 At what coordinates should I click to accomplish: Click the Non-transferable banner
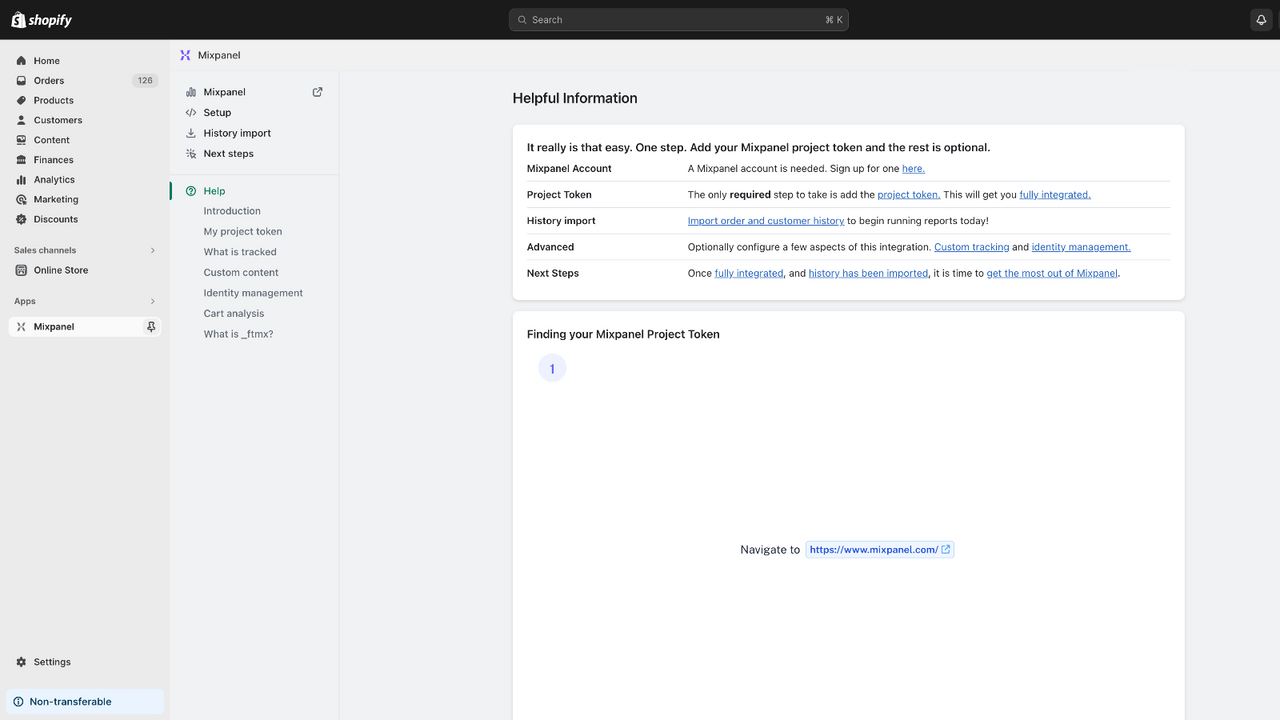pos(85,702)
